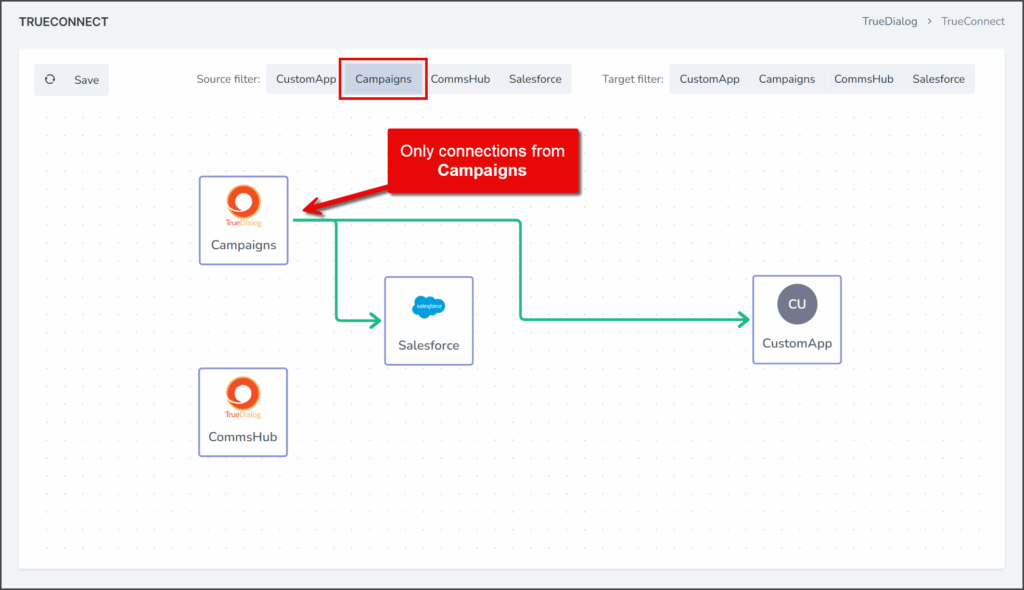Select the CommsHub node label
1024x590 pixels.
click(243, 436)
